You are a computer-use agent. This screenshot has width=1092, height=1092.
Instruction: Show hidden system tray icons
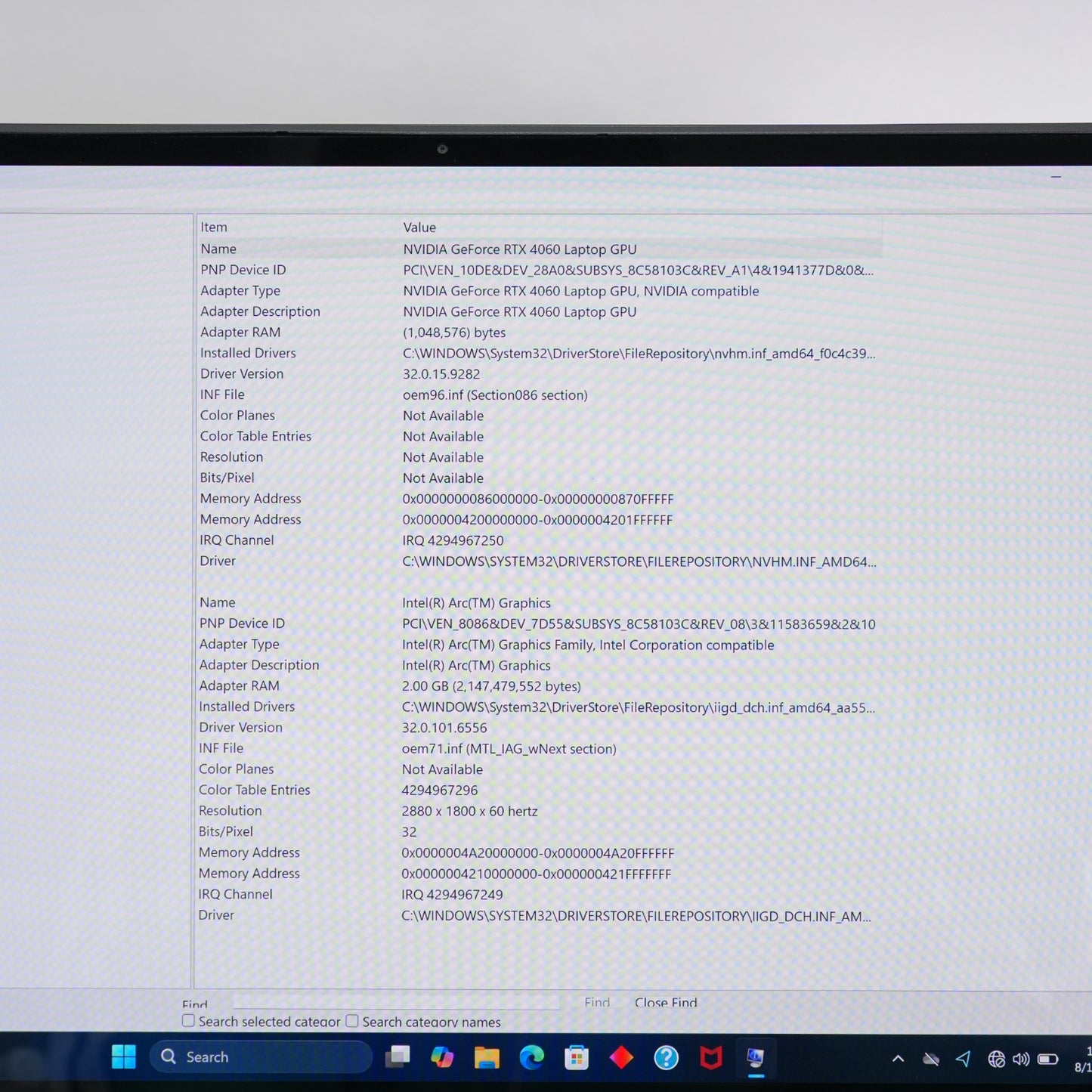coord(898,1059)
